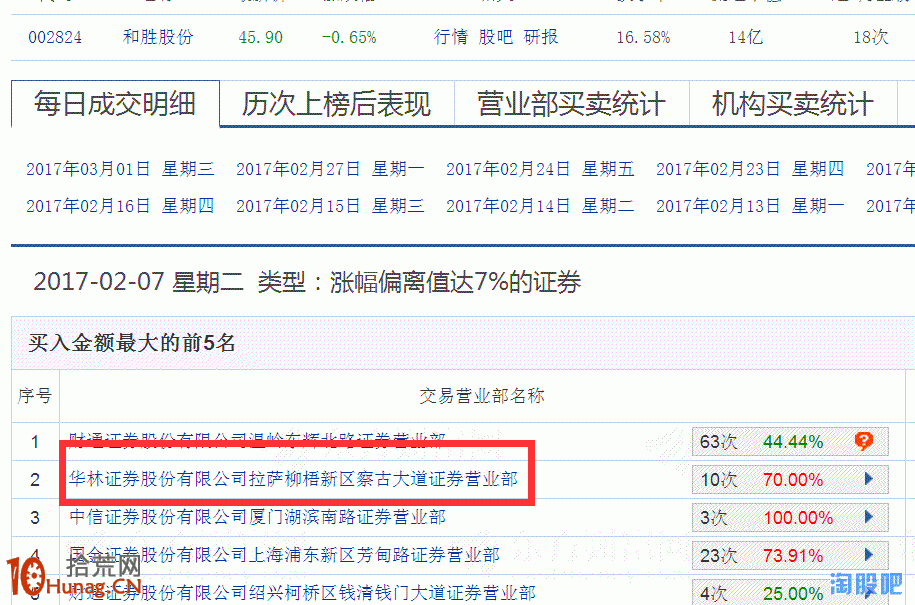Click the orange question mark icon in row 1
Viewport: 915px width, 605px height.
[864, 441]
